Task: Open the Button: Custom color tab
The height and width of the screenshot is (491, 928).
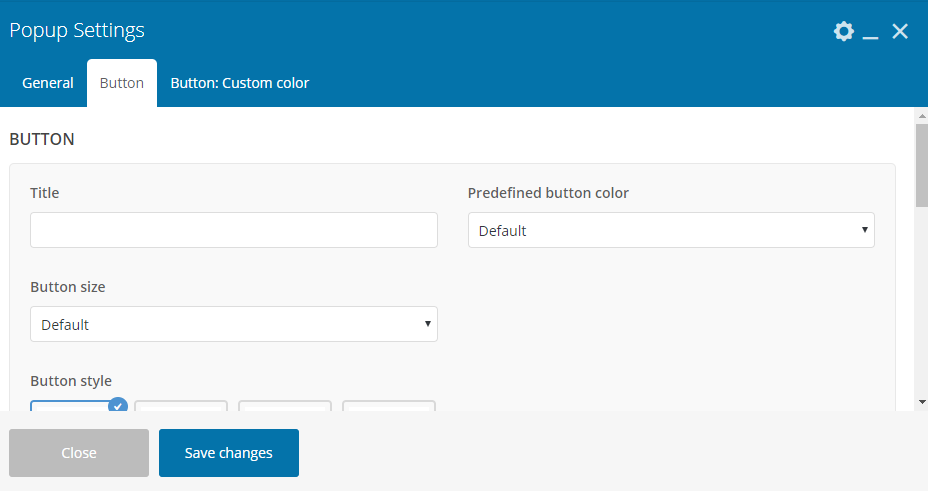Action: tap(240, 83)
